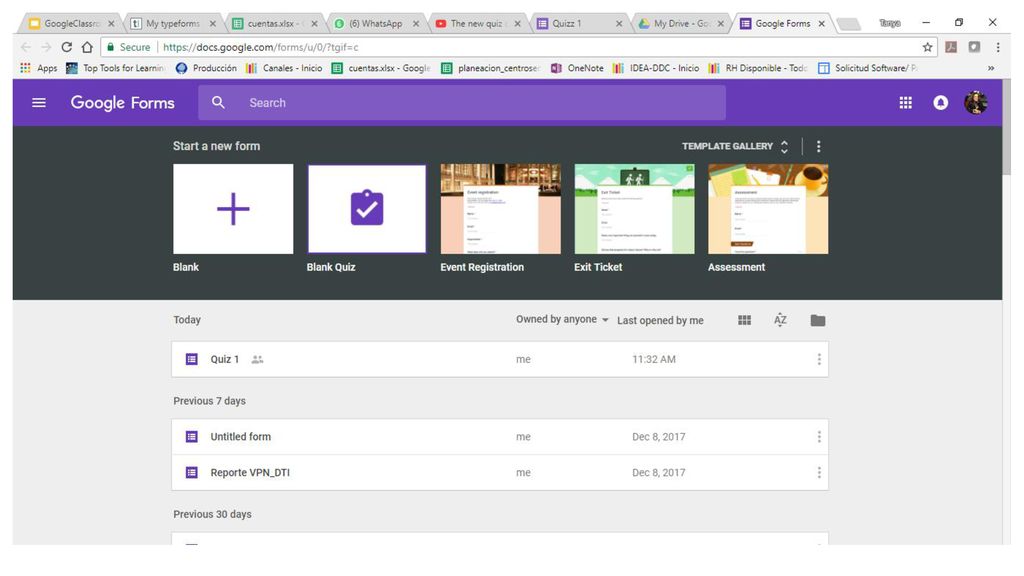Open the Untitled form

[x=500, y=437]
